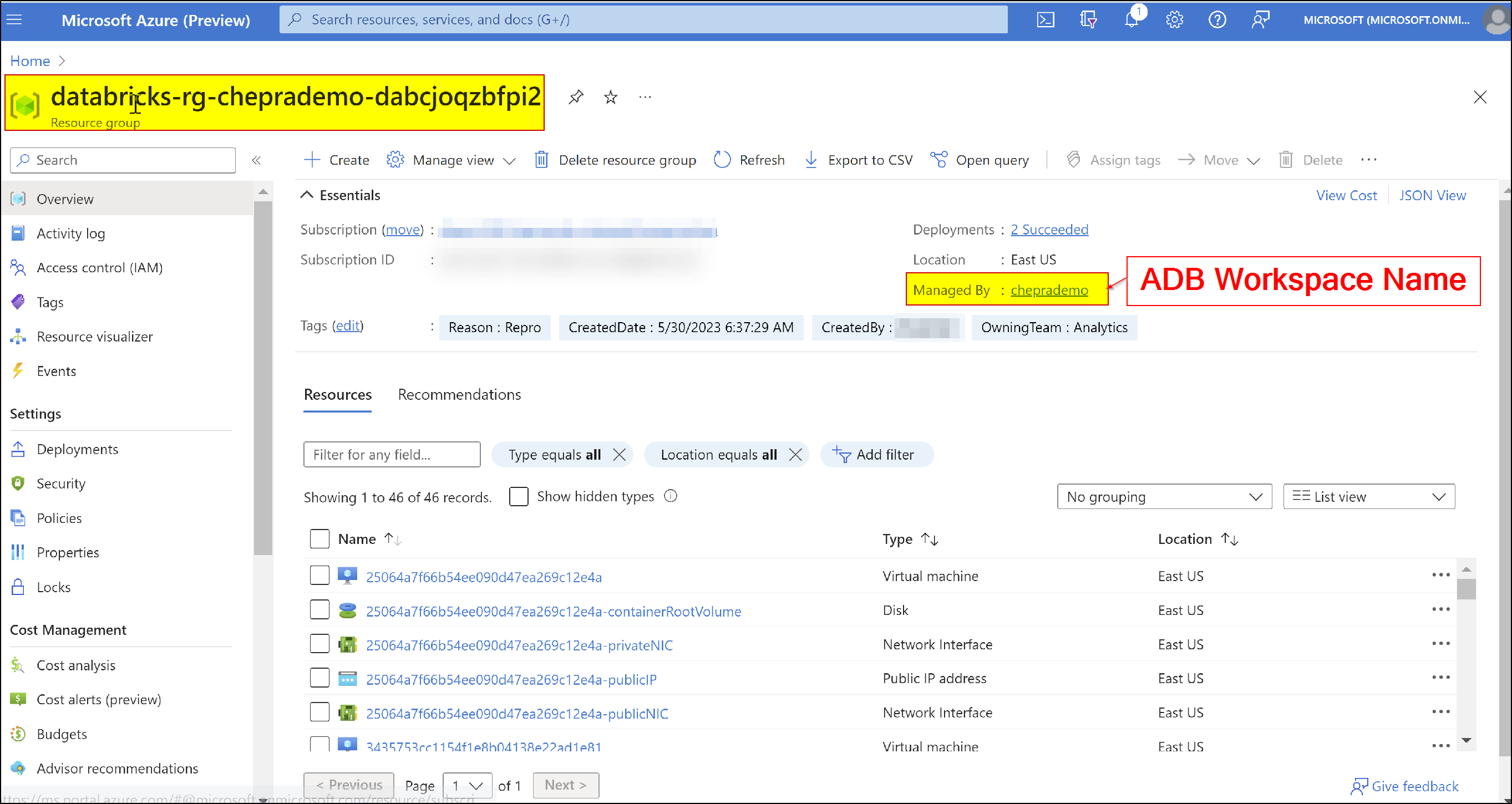Screen dimensions: 1512x804
Task: Click the Add filter button
Action: (876, 455)
